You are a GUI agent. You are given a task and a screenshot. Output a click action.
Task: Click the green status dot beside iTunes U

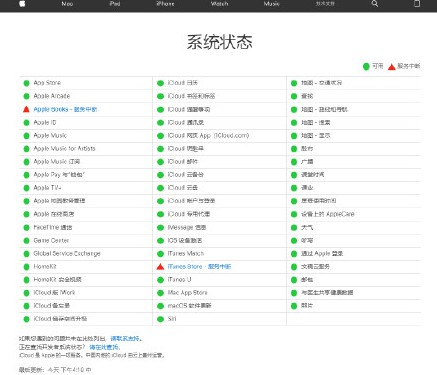point(160,280)
